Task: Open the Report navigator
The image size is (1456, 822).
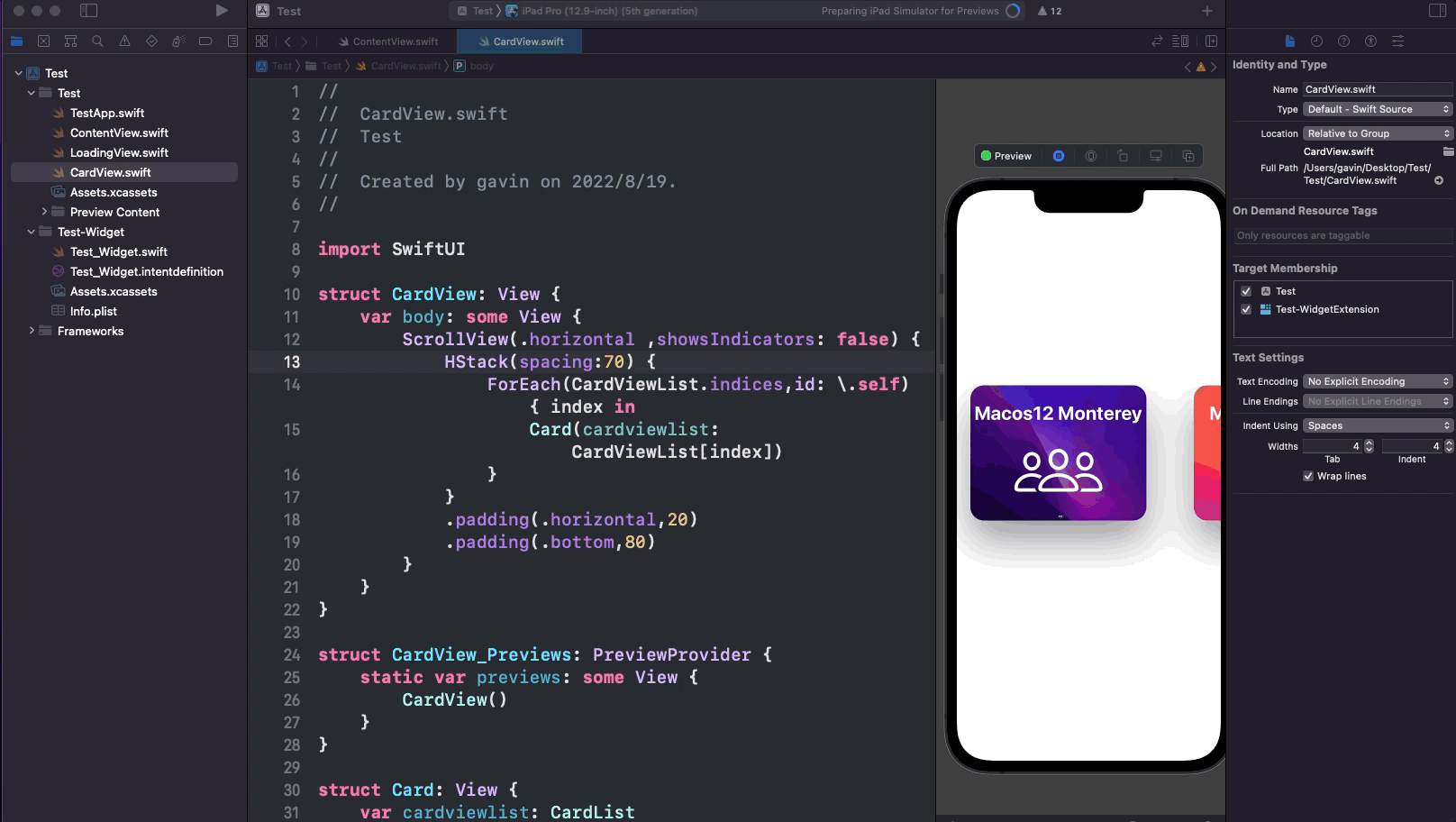Action: tap(232, 41)
